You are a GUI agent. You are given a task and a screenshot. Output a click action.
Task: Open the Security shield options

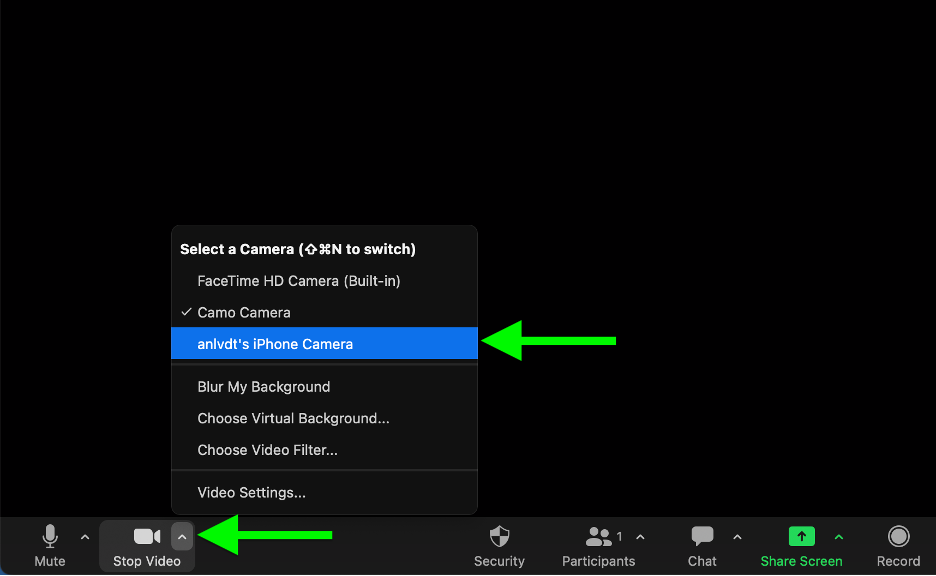499,546
